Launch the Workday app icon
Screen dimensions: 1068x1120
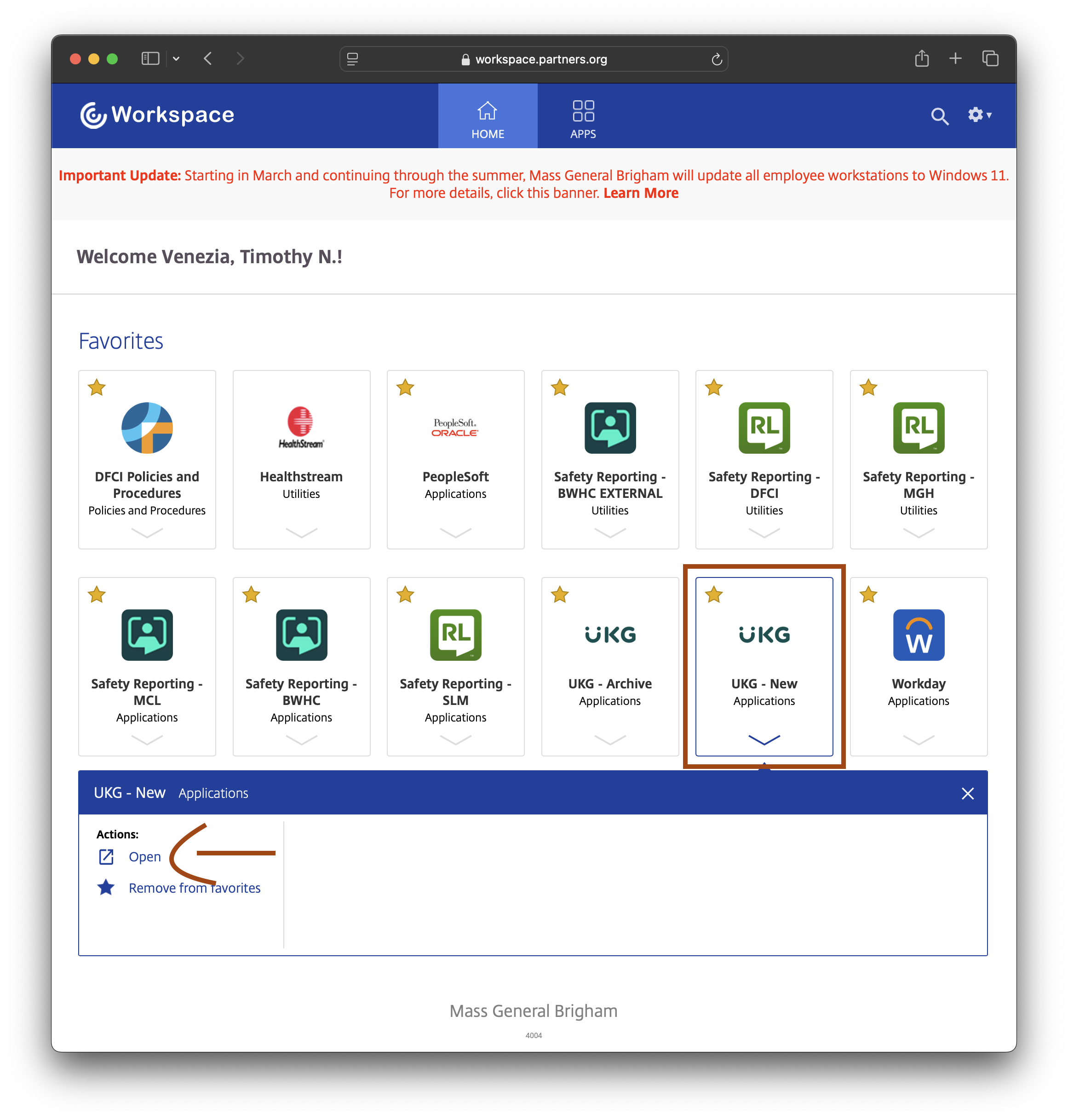pos(918,635)
